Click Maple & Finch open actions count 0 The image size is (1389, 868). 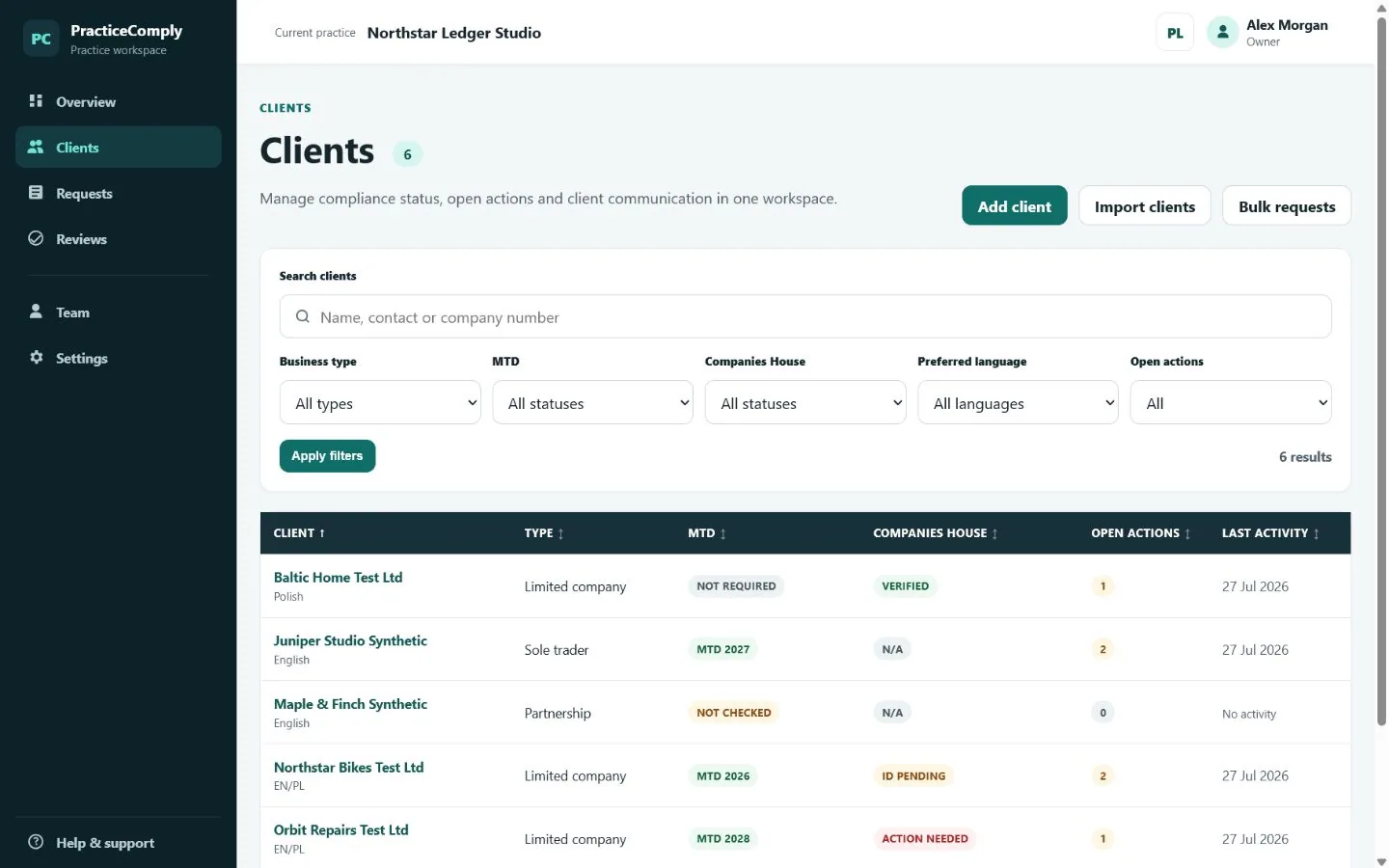tap(1103, 713)
